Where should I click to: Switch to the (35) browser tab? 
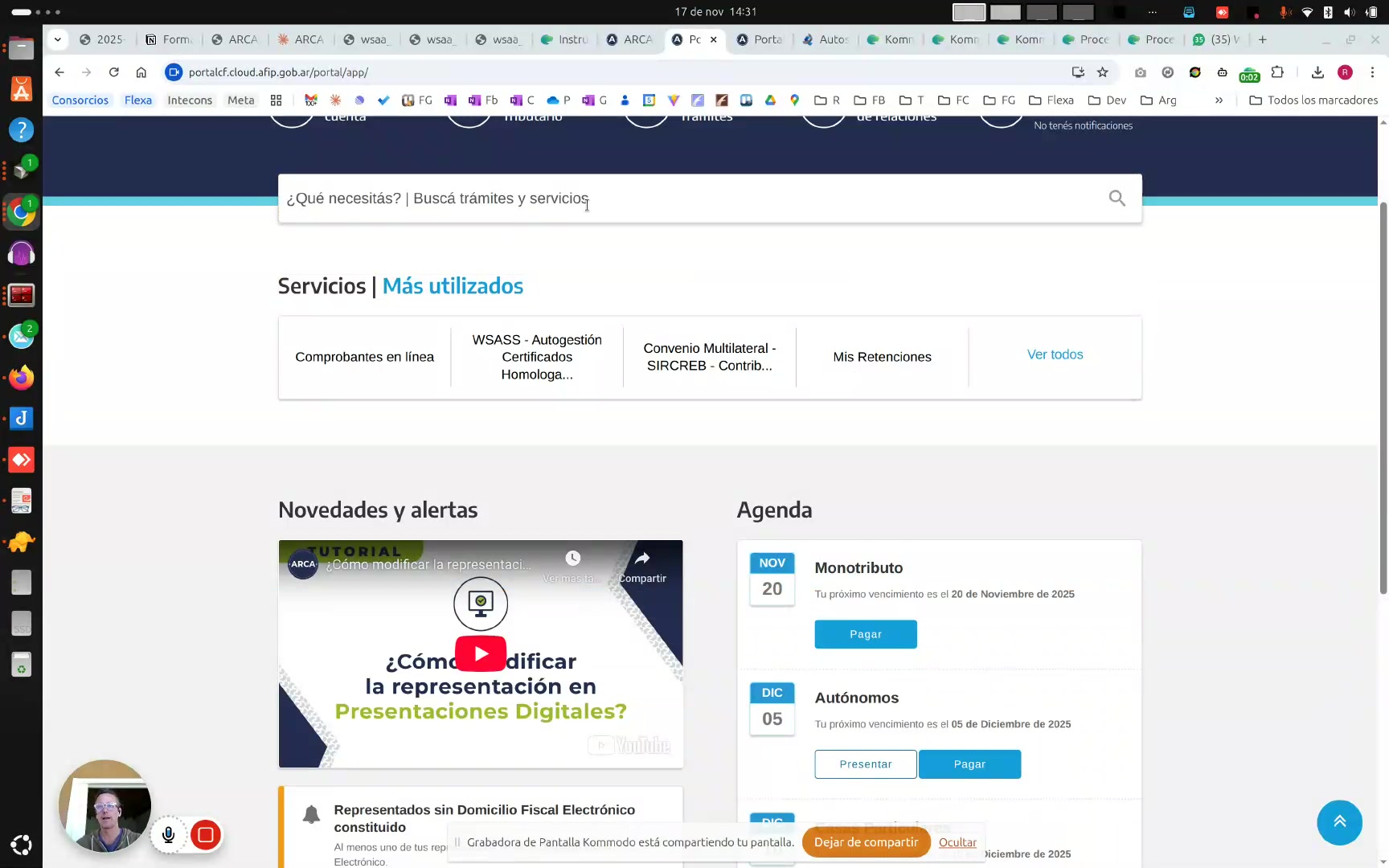pyautogui.click(x=1216, y=39)
